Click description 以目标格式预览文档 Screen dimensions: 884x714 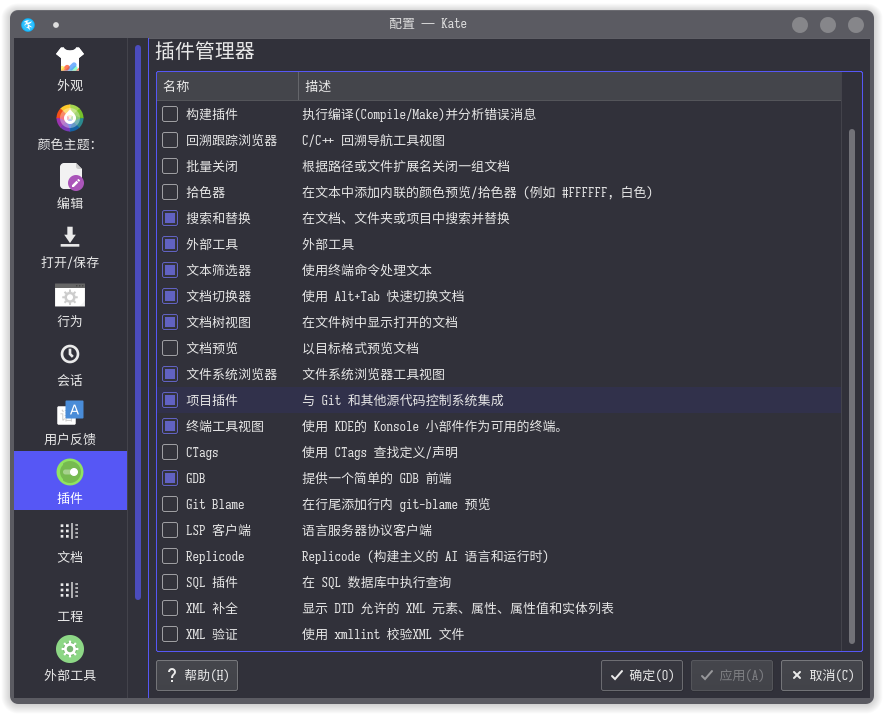360,348
